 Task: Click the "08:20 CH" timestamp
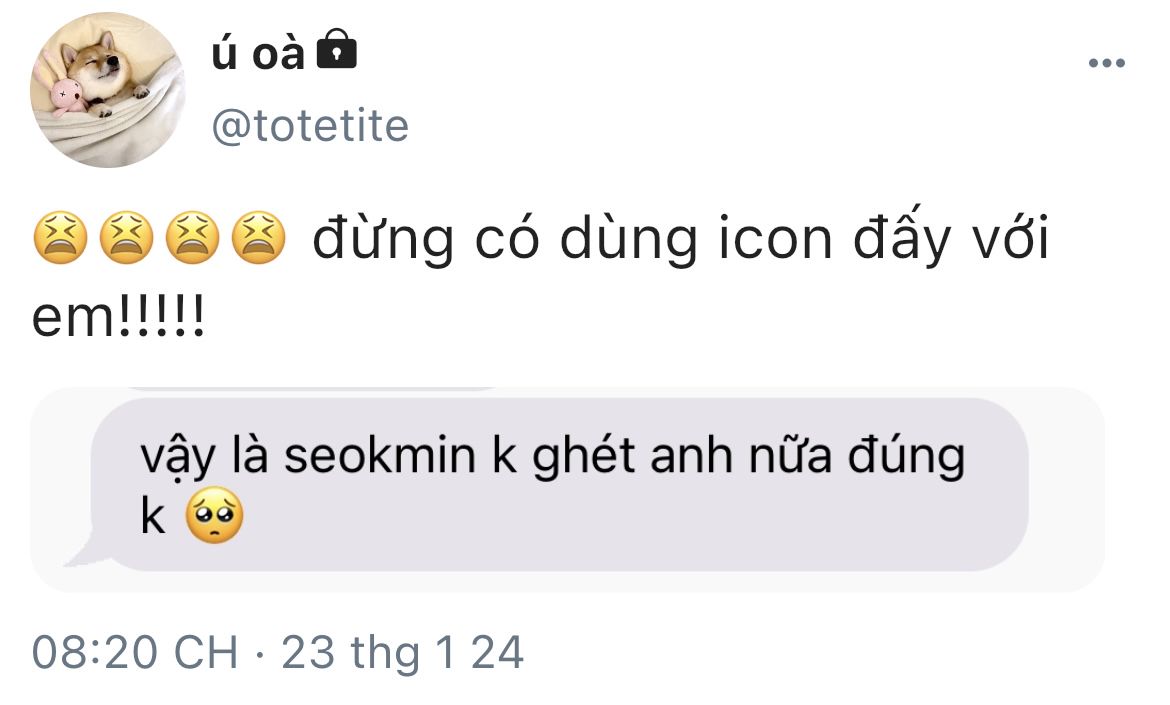click(x=135, y=653)
